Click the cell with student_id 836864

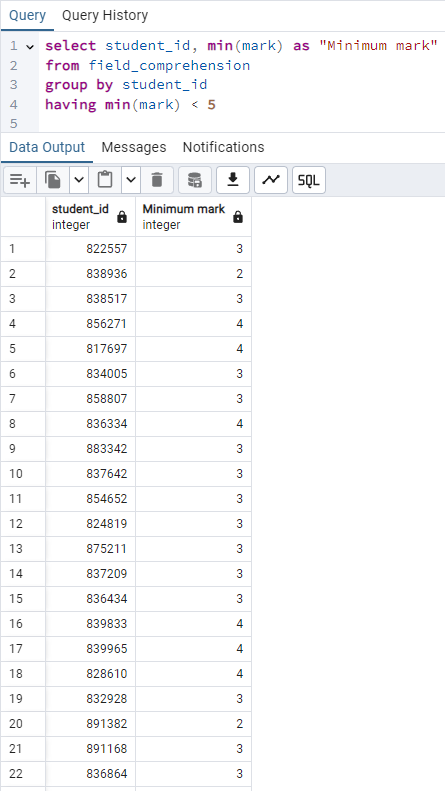[x=90, y=774]
